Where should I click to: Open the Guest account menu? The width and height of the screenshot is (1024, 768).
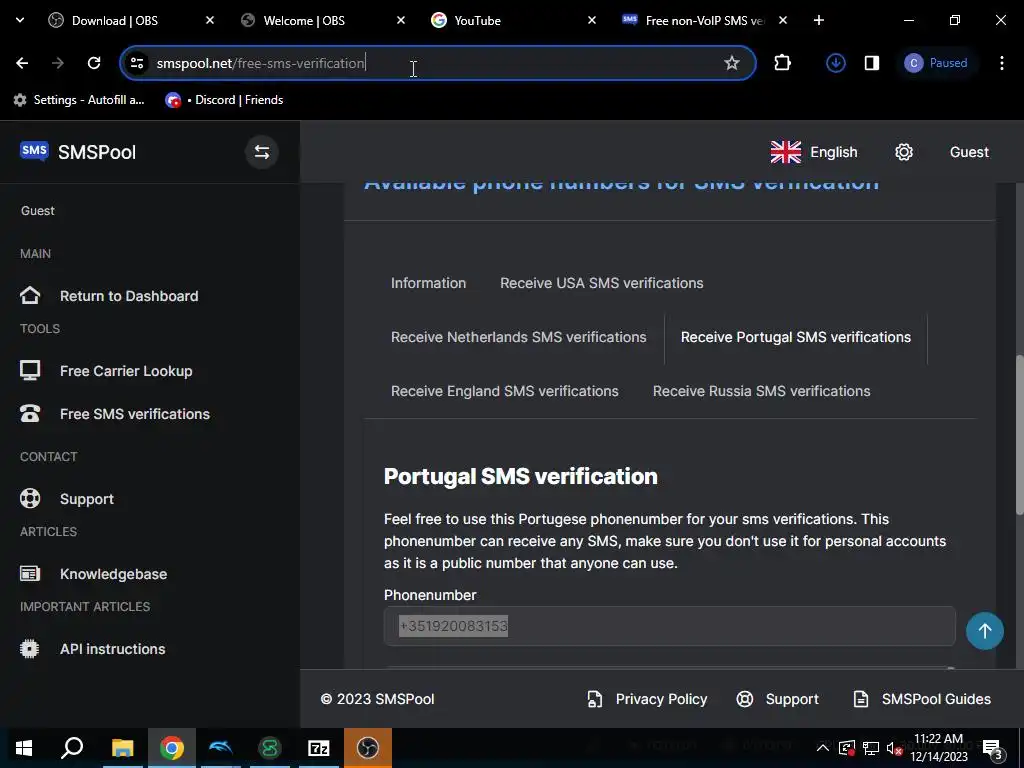(969, 152)
